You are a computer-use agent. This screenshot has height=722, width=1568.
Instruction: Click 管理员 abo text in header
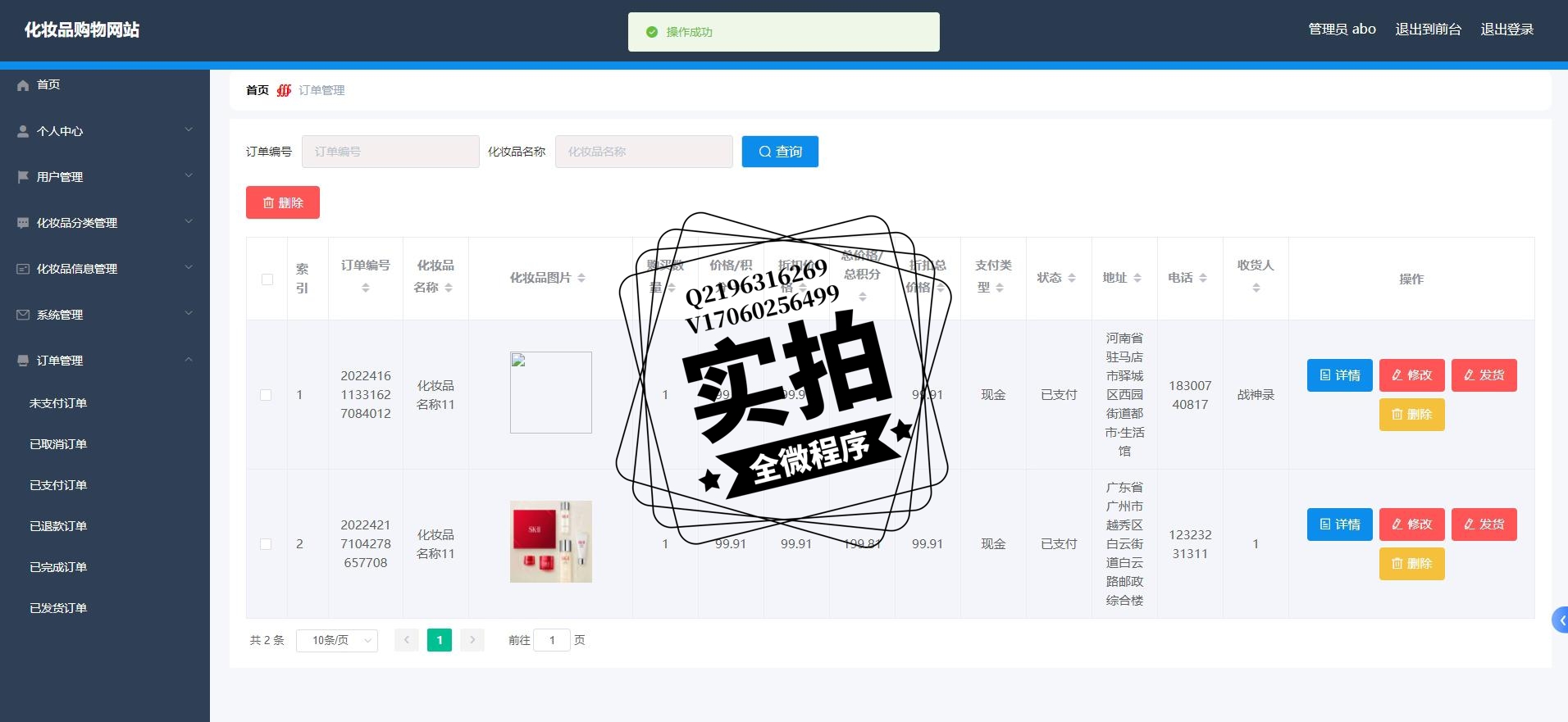coord(1342,30)
